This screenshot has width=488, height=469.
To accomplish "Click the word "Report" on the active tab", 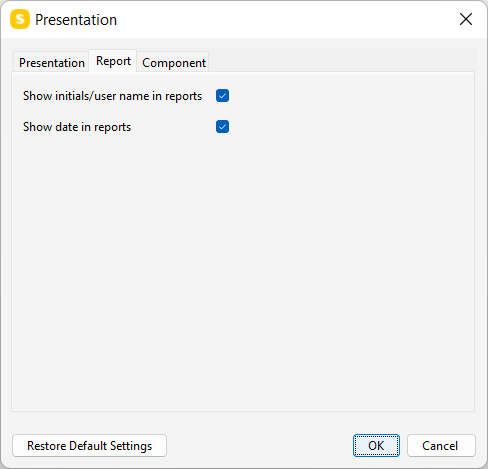I will 113,61.
